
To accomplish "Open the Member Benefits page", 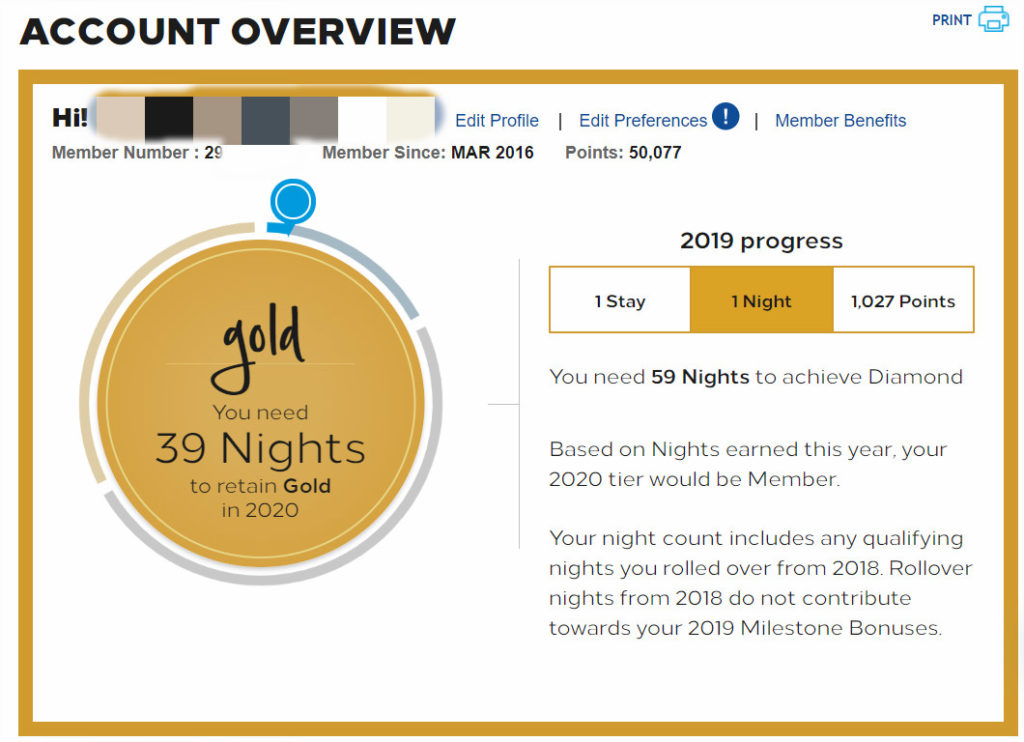I will click(x=840, y=121).
